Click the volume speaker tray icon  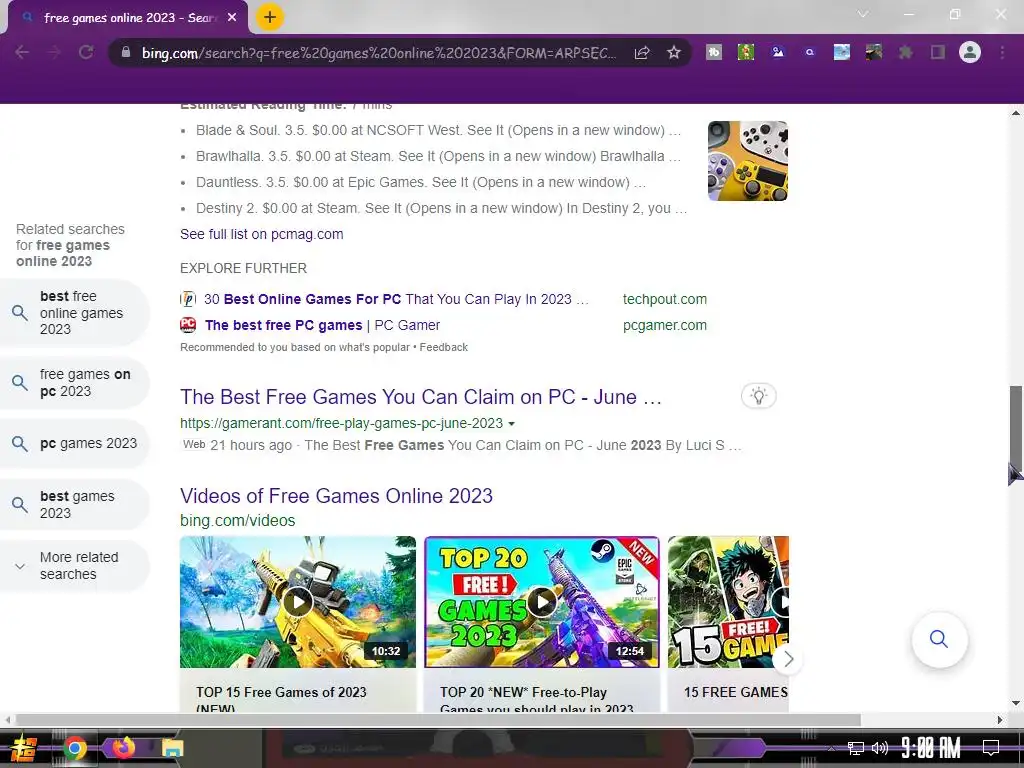(x=880, y=748)
